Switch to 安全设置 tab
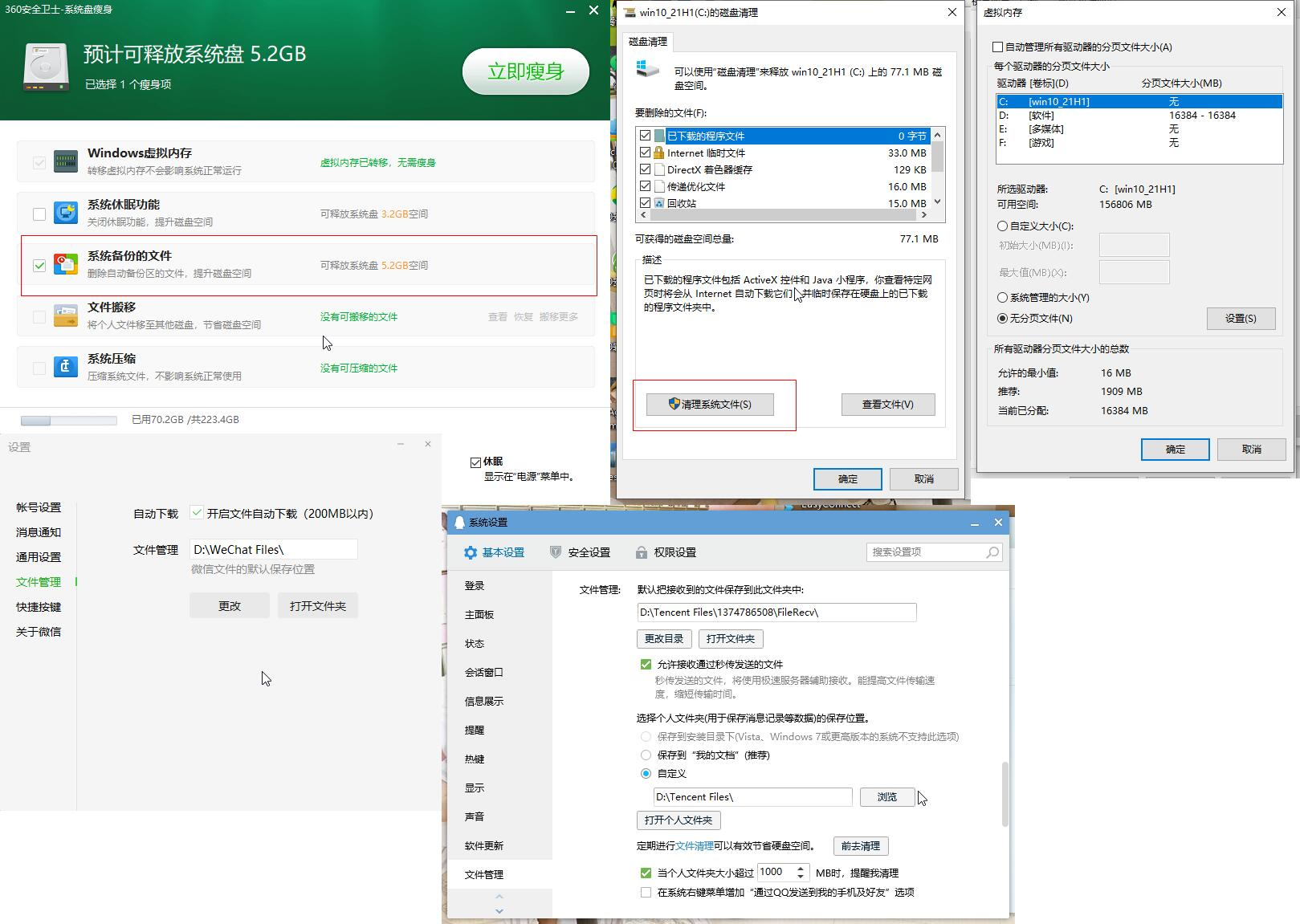The width and height of the screenshot is (1300, 924). (x=580, y=552)
